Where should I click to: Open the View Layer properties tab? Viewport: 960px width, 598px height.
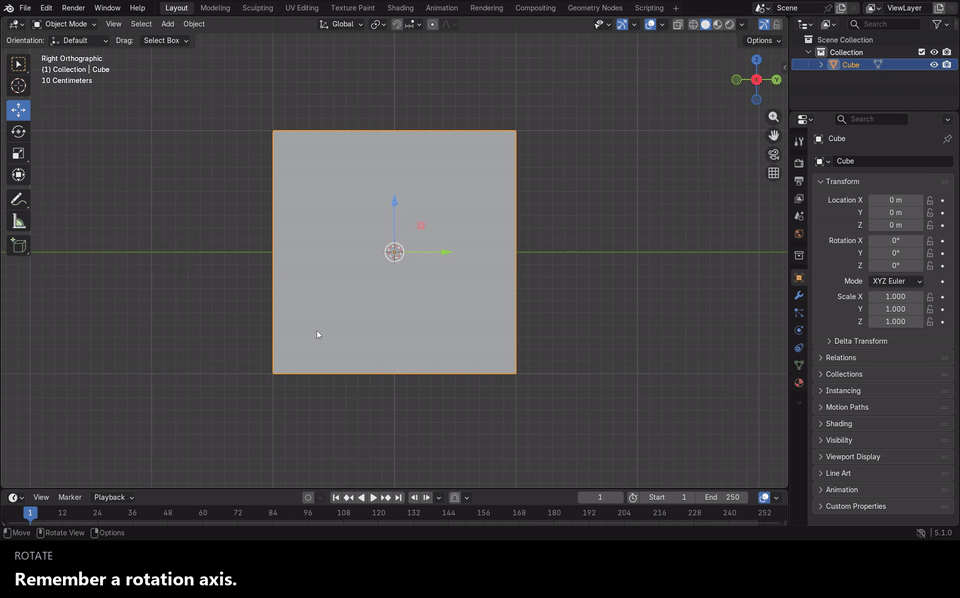pos(799,198)
